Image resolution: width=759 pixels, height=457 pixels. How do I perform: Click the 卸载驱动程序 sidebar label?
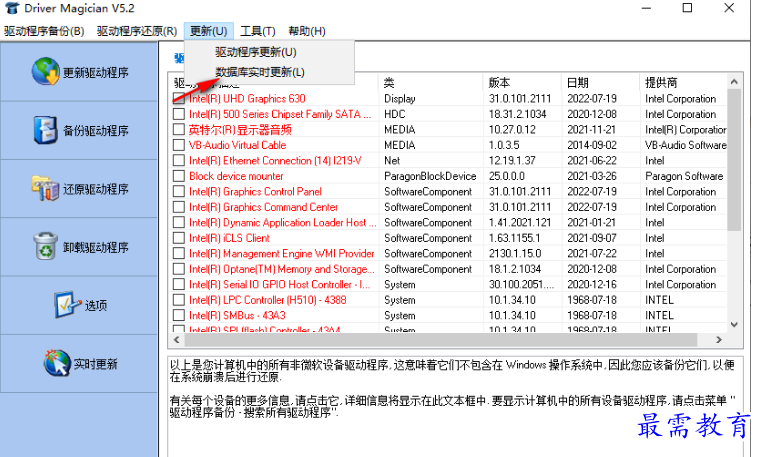(x=96, y=248)
